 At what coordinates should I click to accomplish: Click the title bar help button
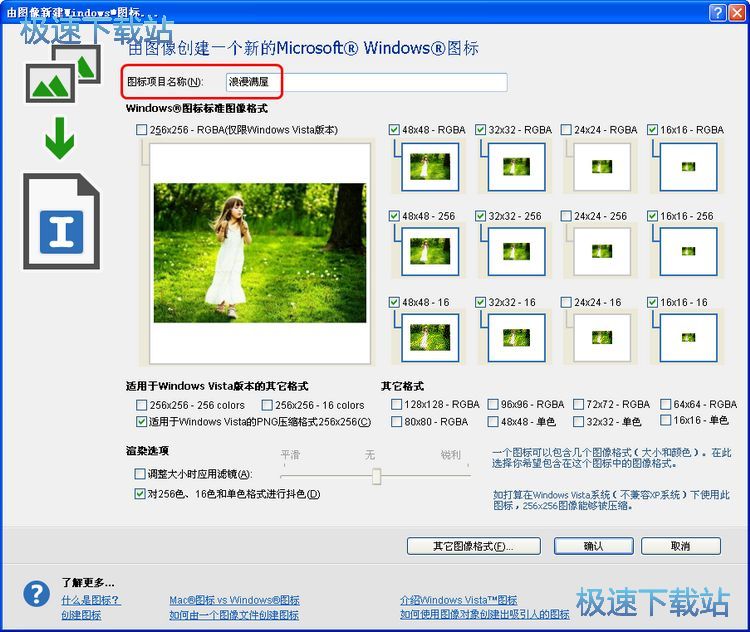coord(717,12)
